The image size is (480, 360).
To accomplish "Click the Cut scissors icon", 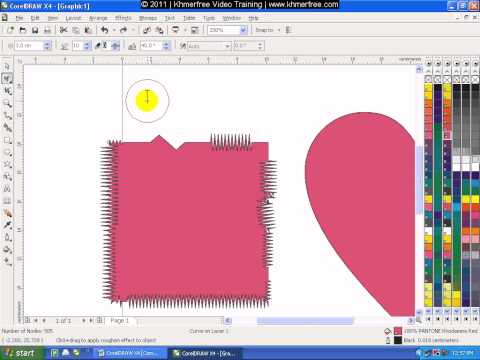I will coord(63,30).
